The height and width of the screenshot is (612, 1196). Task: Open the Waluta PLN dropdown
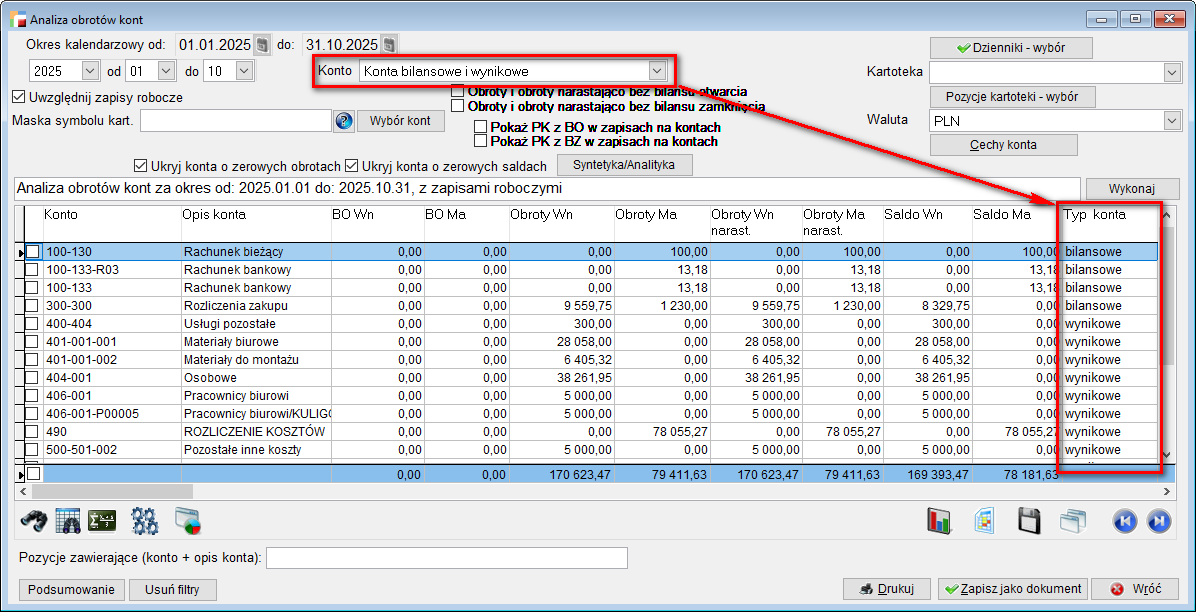click(x=1172, y=121)
